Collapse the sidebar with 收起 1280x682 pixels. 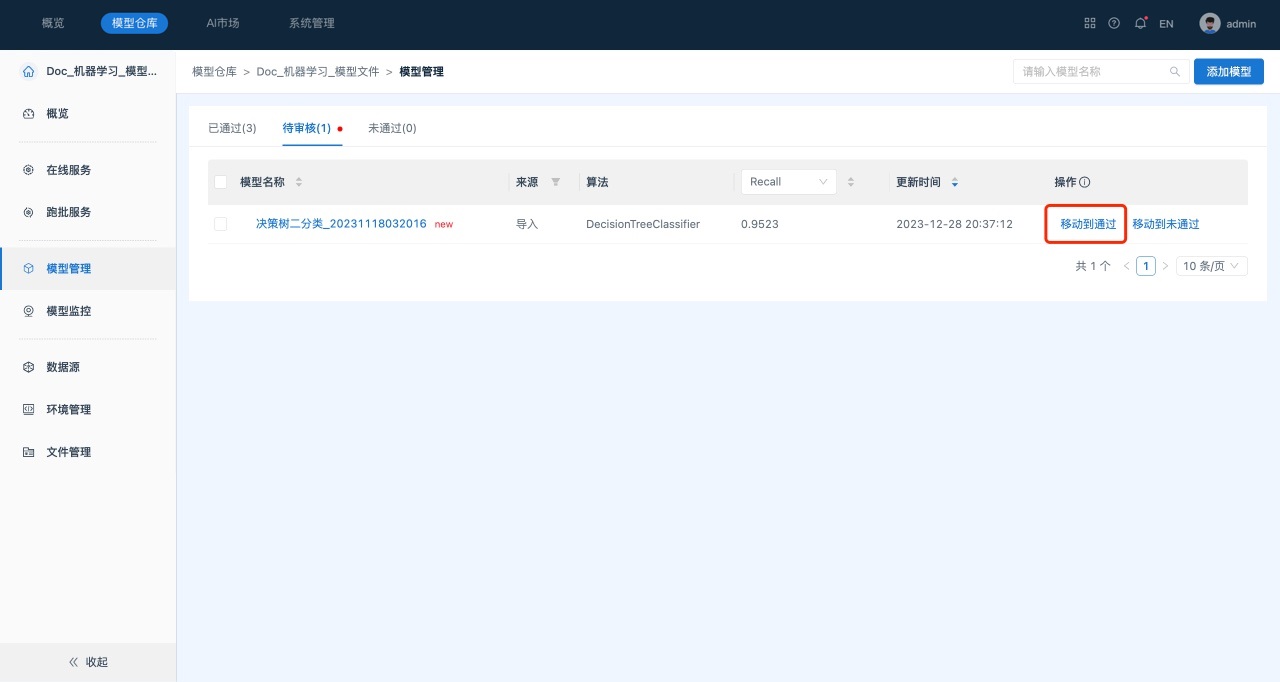[x=88, y=662]
